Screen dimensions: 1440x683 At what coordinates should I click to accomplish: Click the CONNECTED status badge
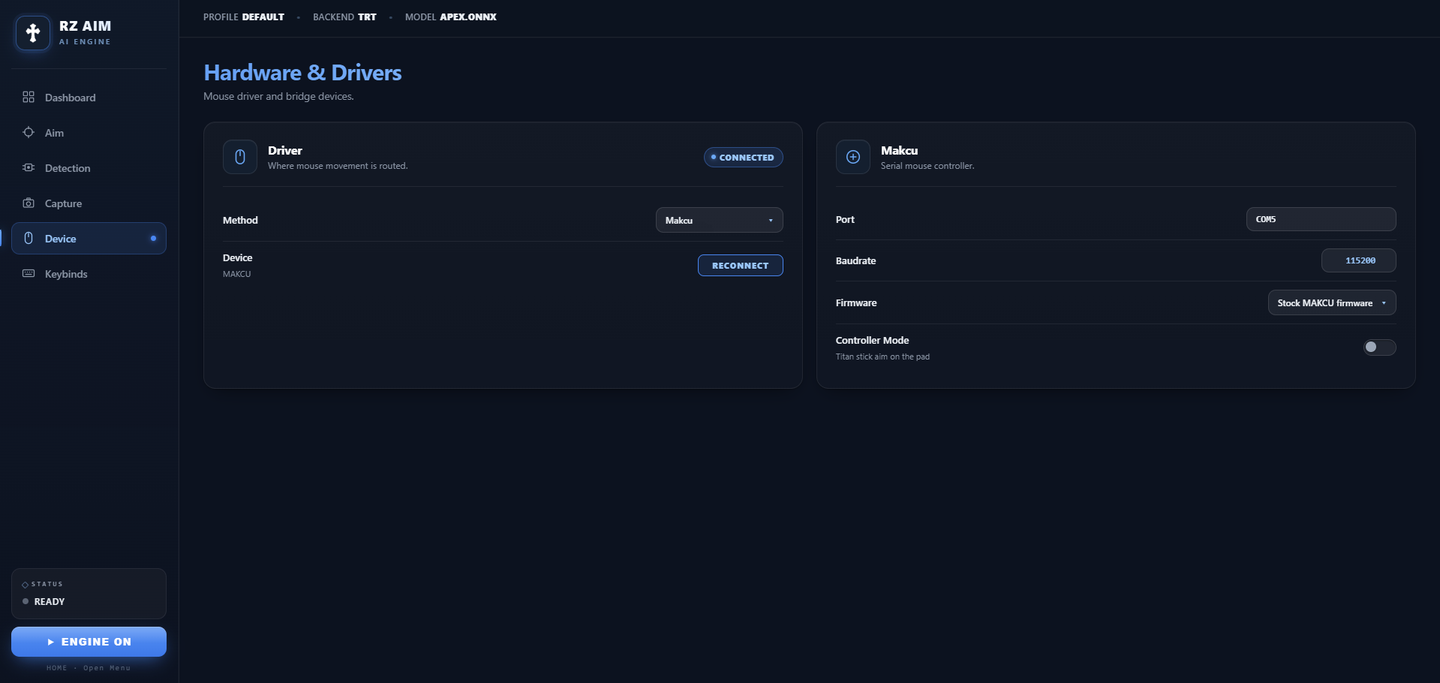pyautogui.click(x=743, y=157)
